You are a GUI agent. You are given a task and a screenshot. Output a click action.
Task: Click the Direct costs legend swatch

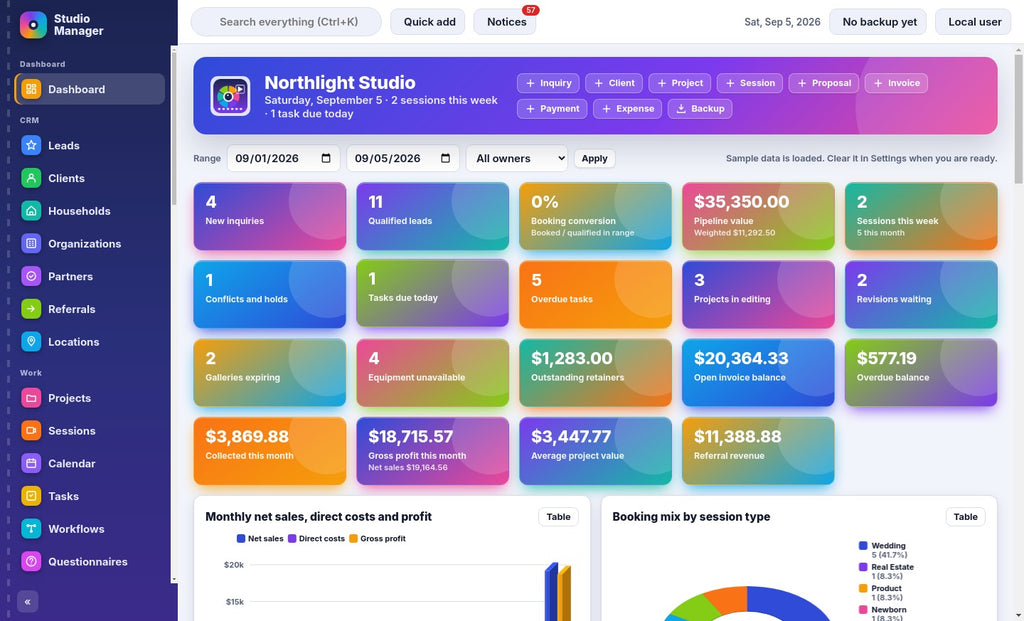tap(292, 539)
